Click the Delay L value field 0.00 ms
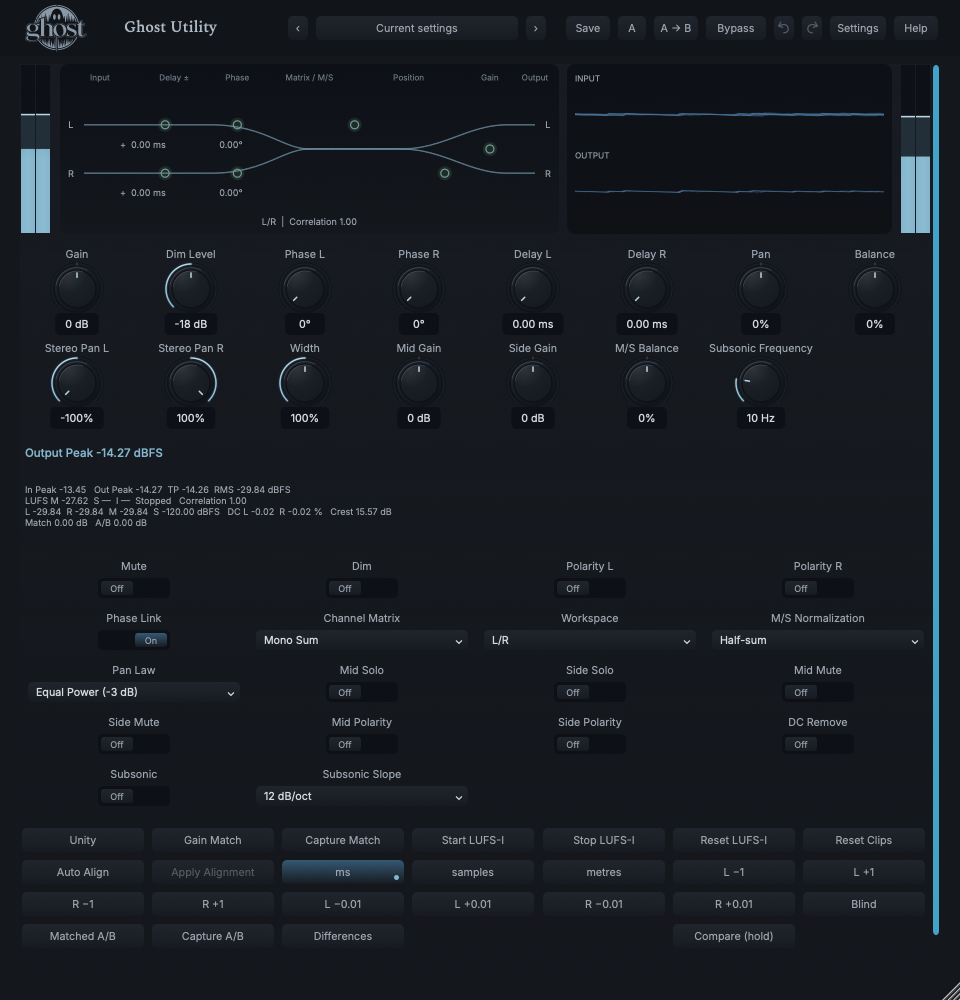Screen dimensions: 960x1000 click(533, 324)
